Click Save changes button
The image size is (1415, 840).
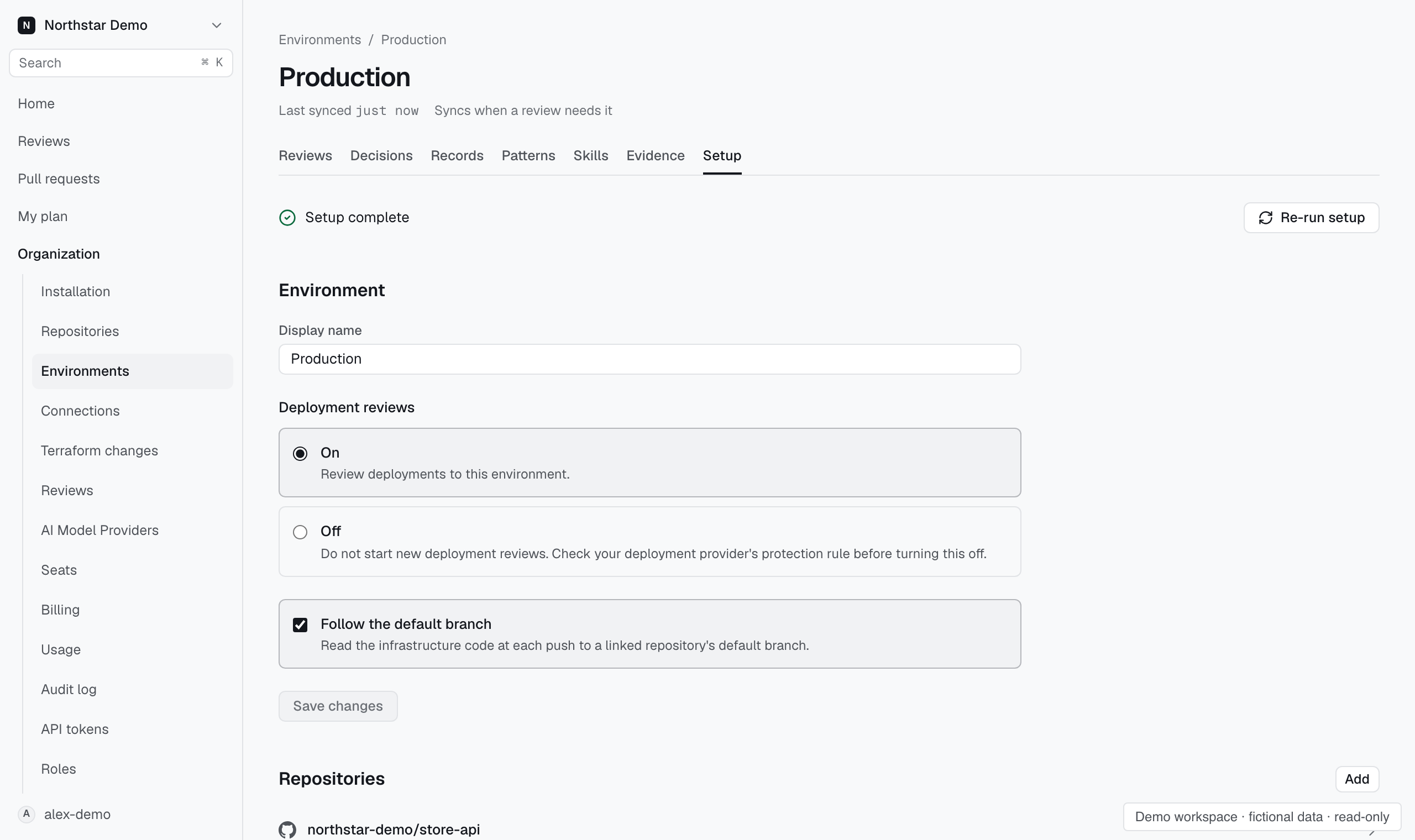coord(338,706)
